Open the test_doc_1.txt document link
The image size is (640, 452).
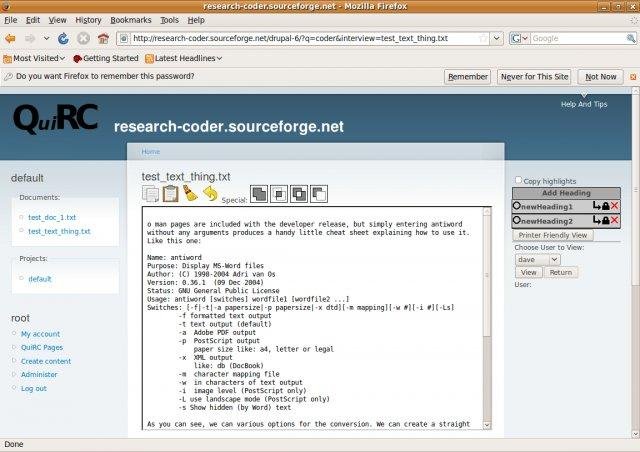(x=52, y=217)
